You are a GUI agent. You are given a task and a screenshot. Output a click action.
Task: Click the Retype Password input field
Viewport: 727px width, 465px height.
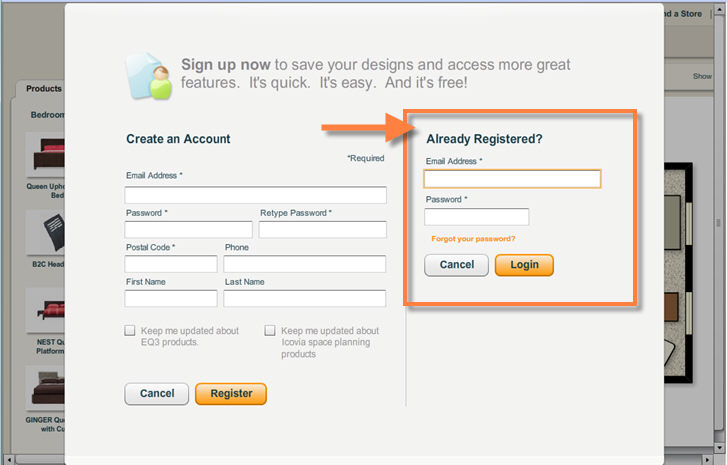pos(322,230)
